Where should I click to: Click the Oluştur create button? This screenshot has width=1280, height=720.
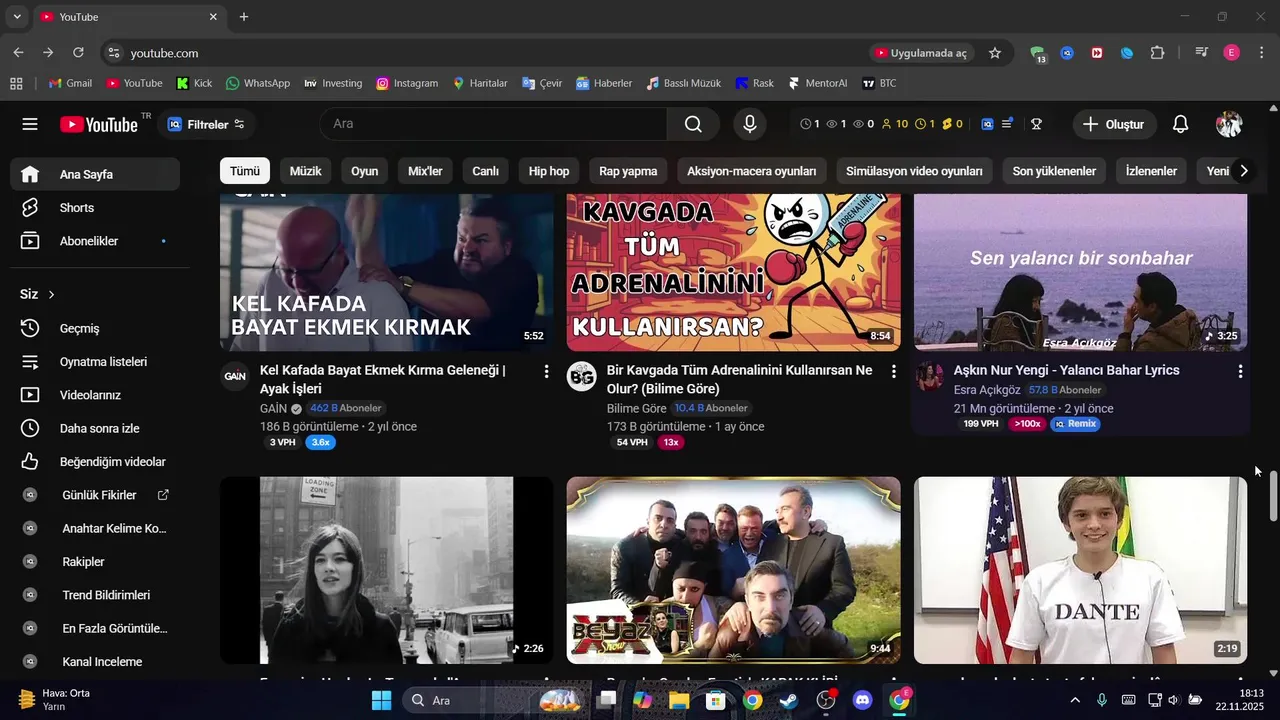pos(1115,124)
